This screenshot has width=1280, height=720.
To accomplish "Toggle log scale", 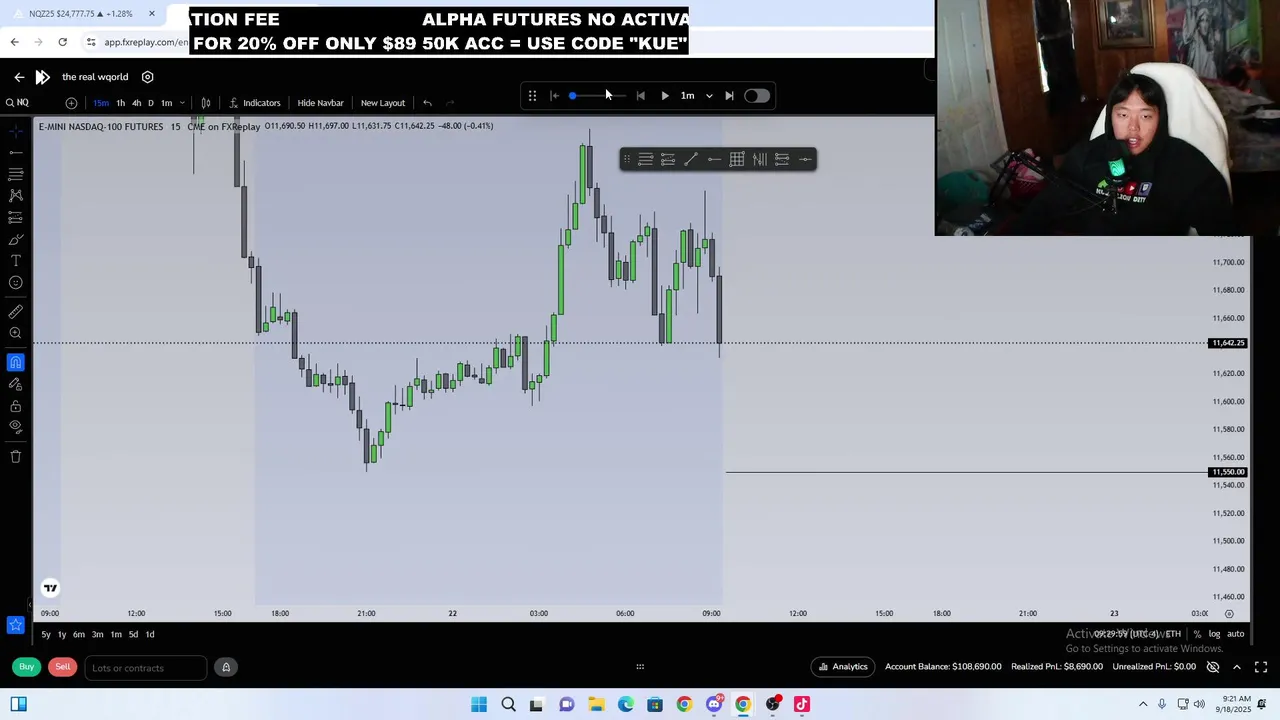I will point(1214,634).
